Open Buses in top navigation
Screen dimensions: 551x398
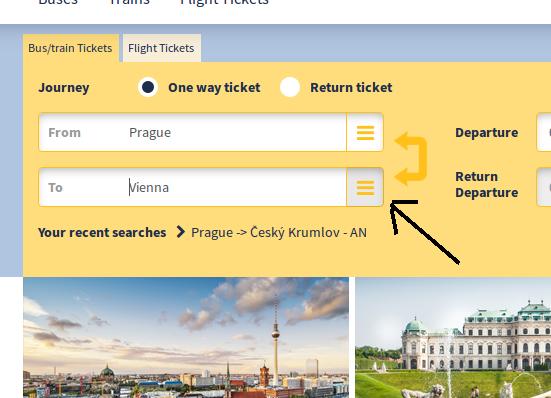pos(58,2)
